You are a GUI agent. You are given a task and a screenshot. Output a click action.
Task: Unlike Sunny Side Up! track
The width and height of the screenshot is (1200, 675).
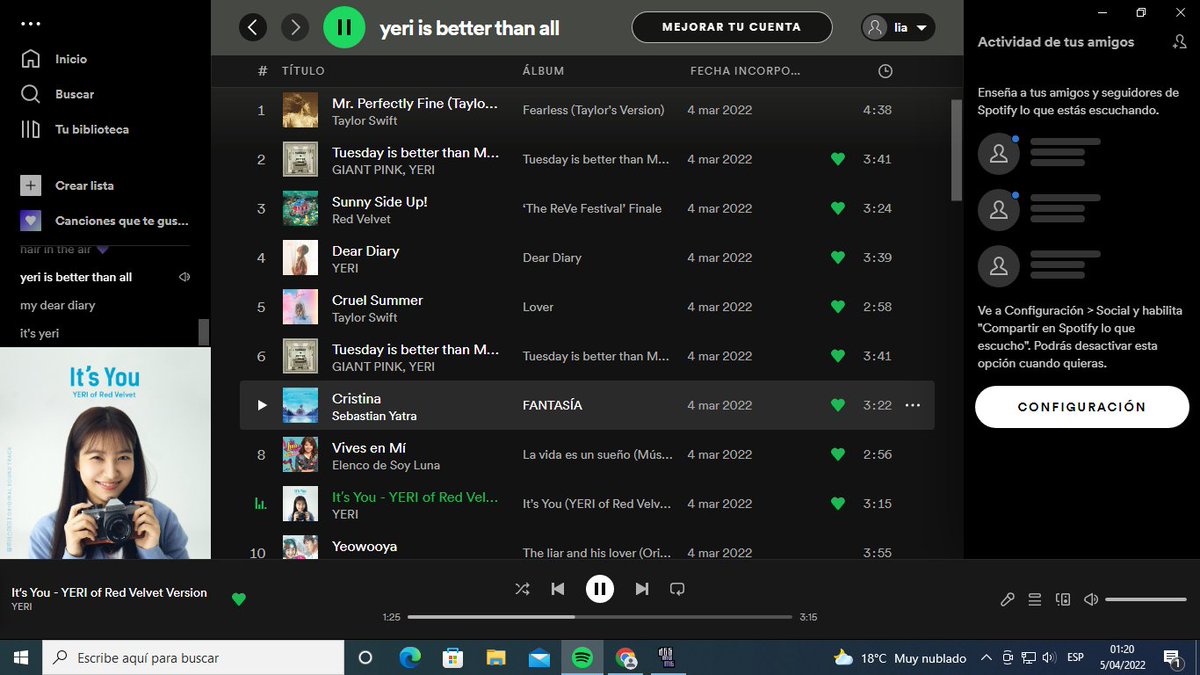point(838,208)
